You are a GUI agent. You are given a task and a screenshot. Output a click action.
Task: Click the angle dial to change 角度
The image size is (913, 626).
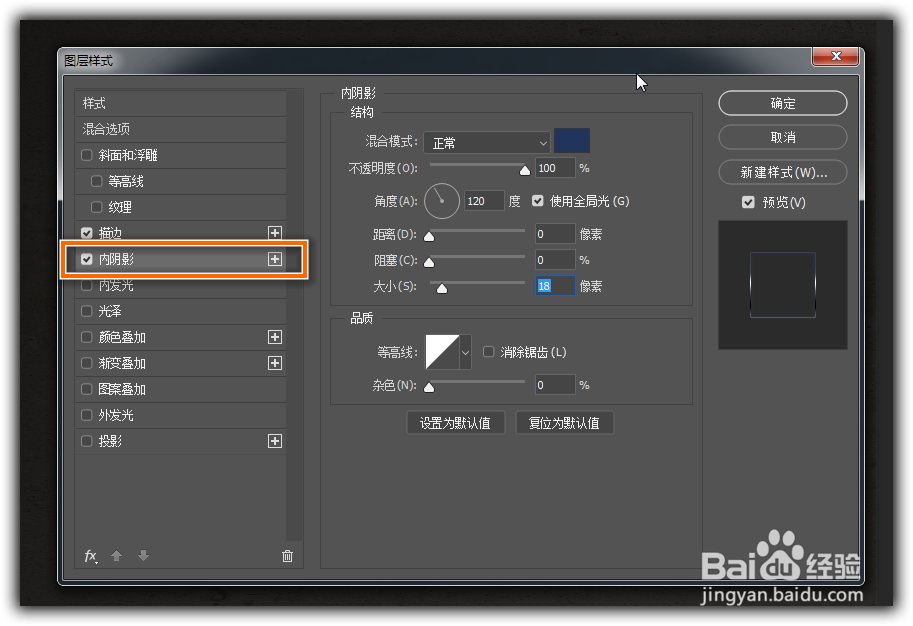pyautogui.click(x=441, y=200)
